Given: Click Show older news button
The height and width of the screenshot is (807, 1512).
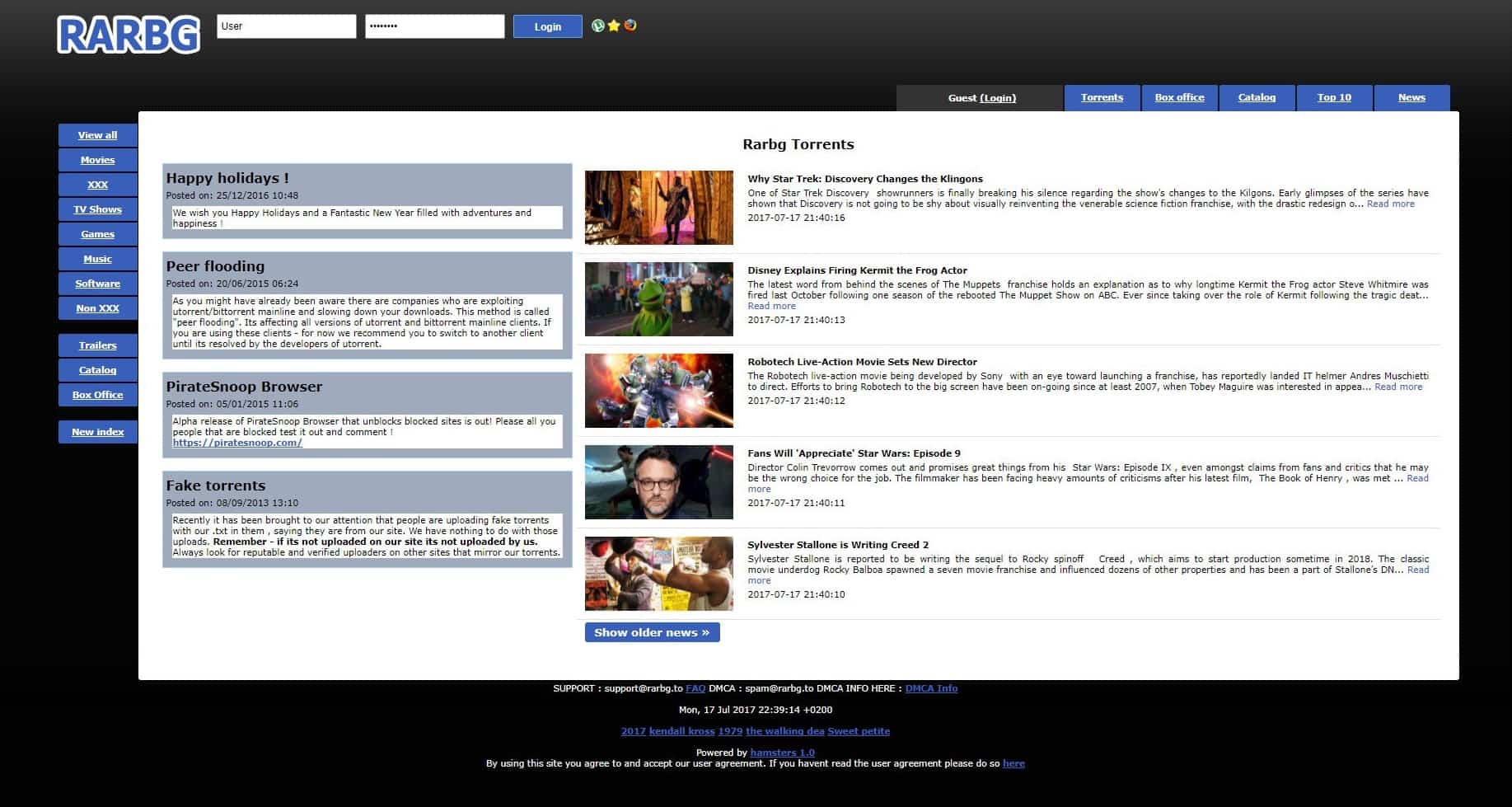Looking at the screenshot, I should (653, 632).
